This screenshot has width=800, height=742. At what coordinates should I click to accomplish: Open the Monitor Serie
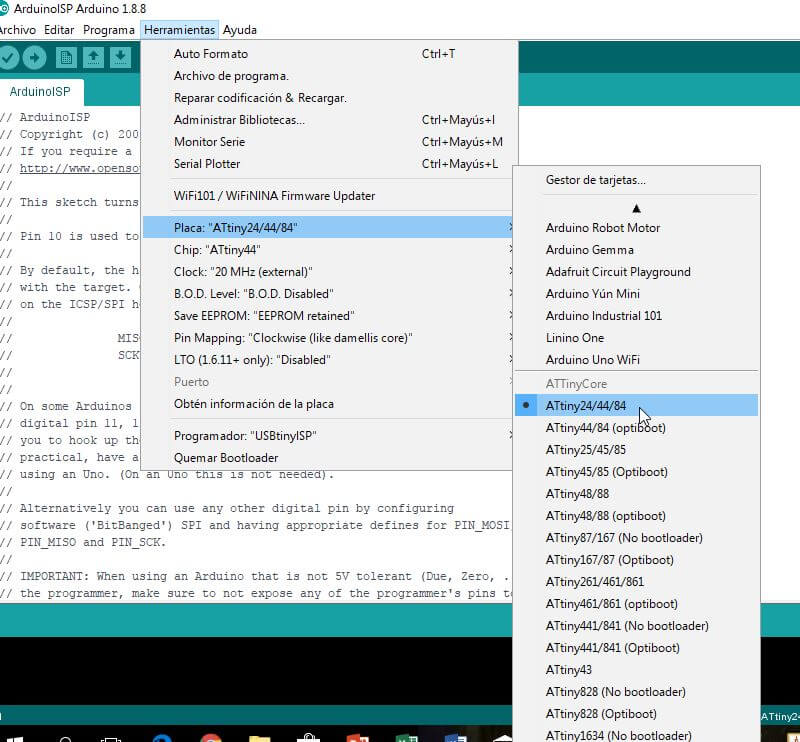tap(327, 141)
